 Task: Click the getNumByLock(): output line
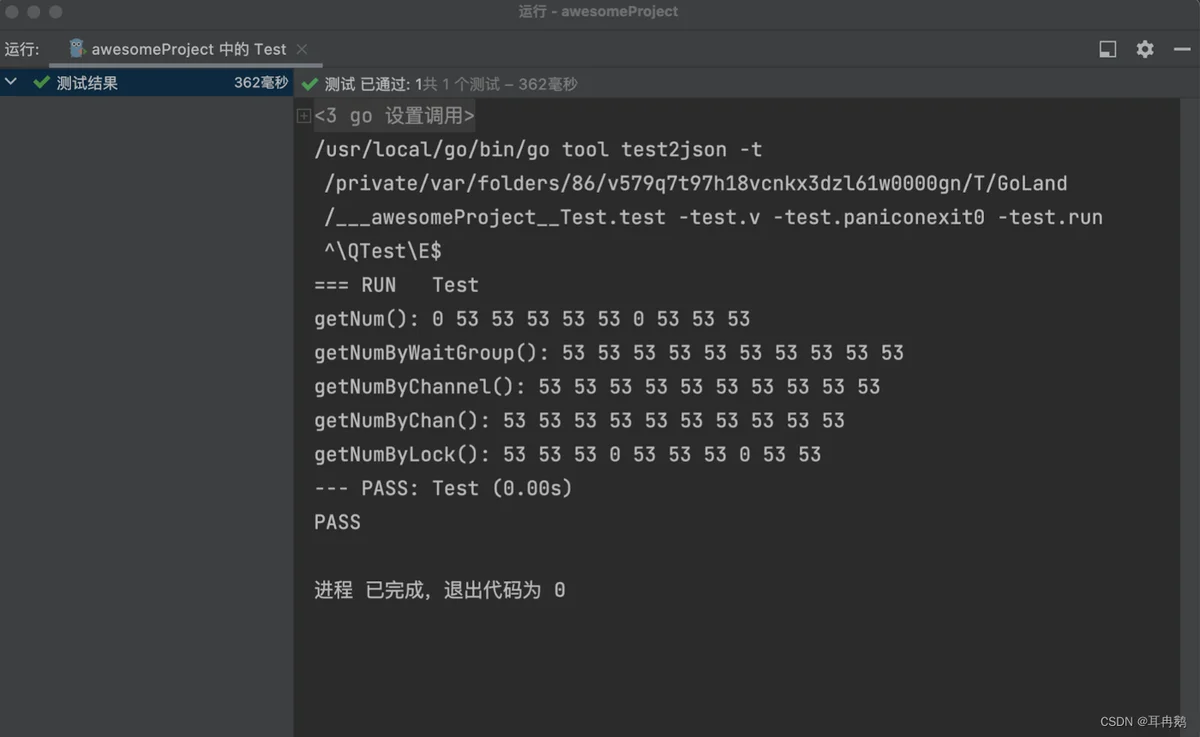567,455
